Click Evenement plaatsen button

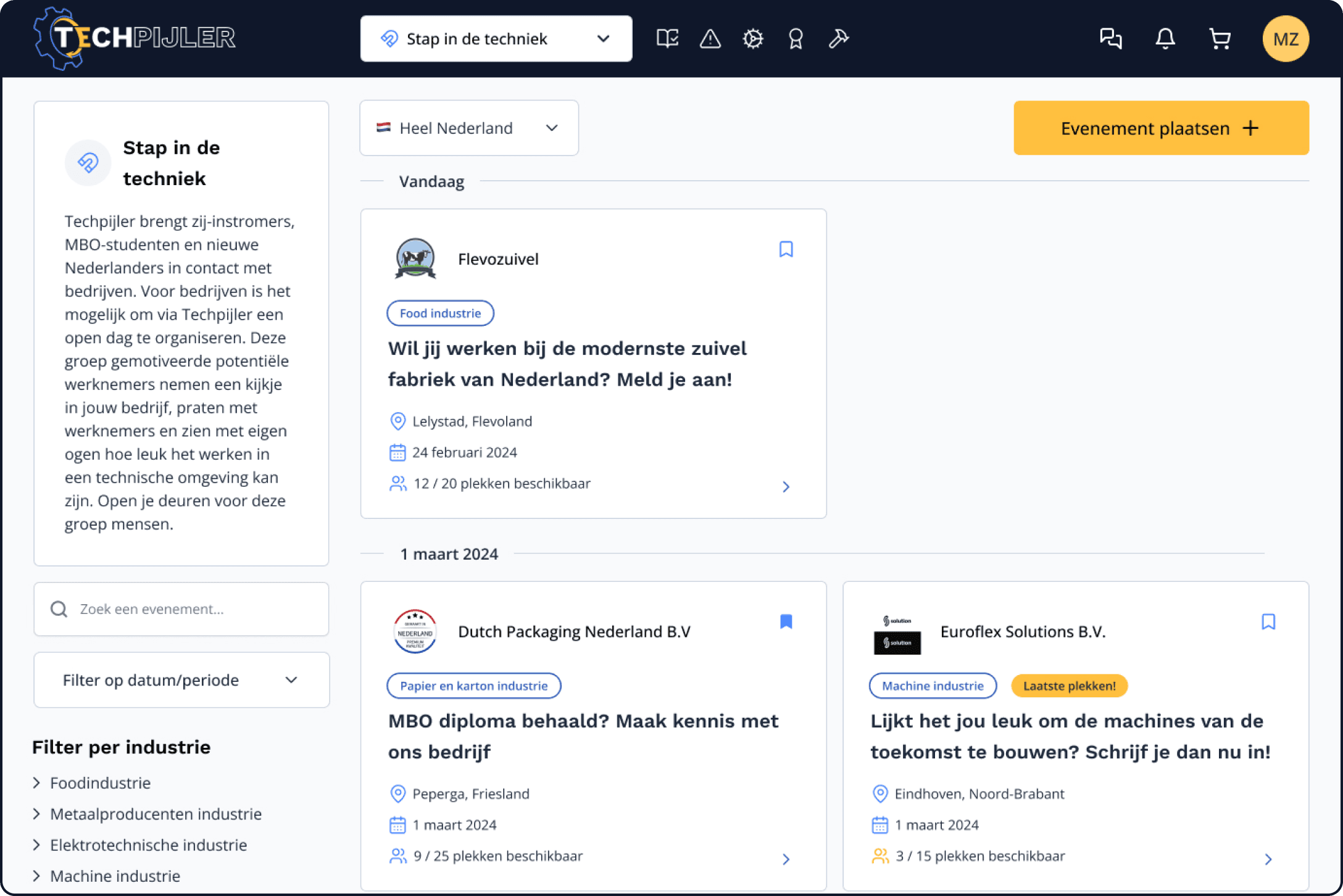coord(1161,128)
